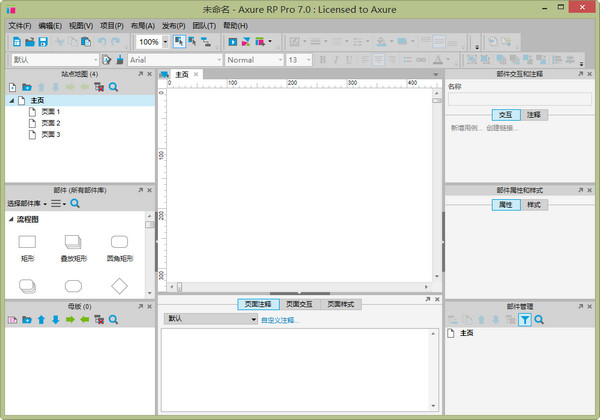
Task: Choose the contained selection mode tool
Action: click(192, 41)
